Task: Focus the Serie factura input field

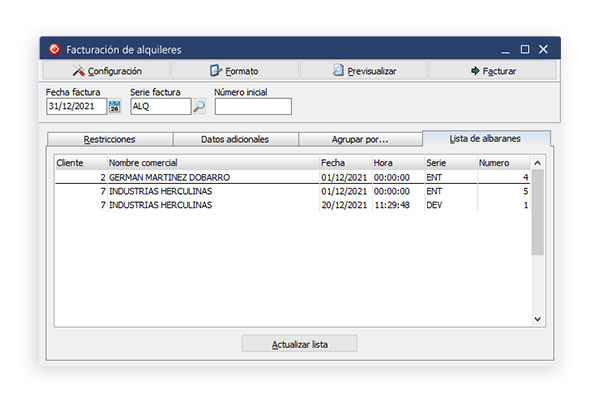Action: coord(160,107)
